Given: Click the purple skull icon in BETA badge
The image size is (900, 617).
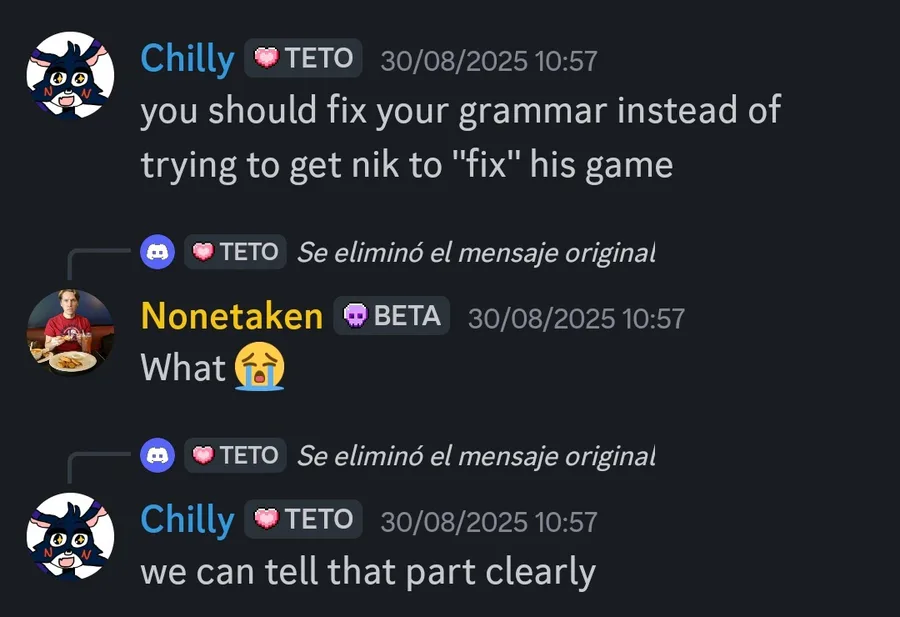Looking at the screenshot, I should click(355, 315).
